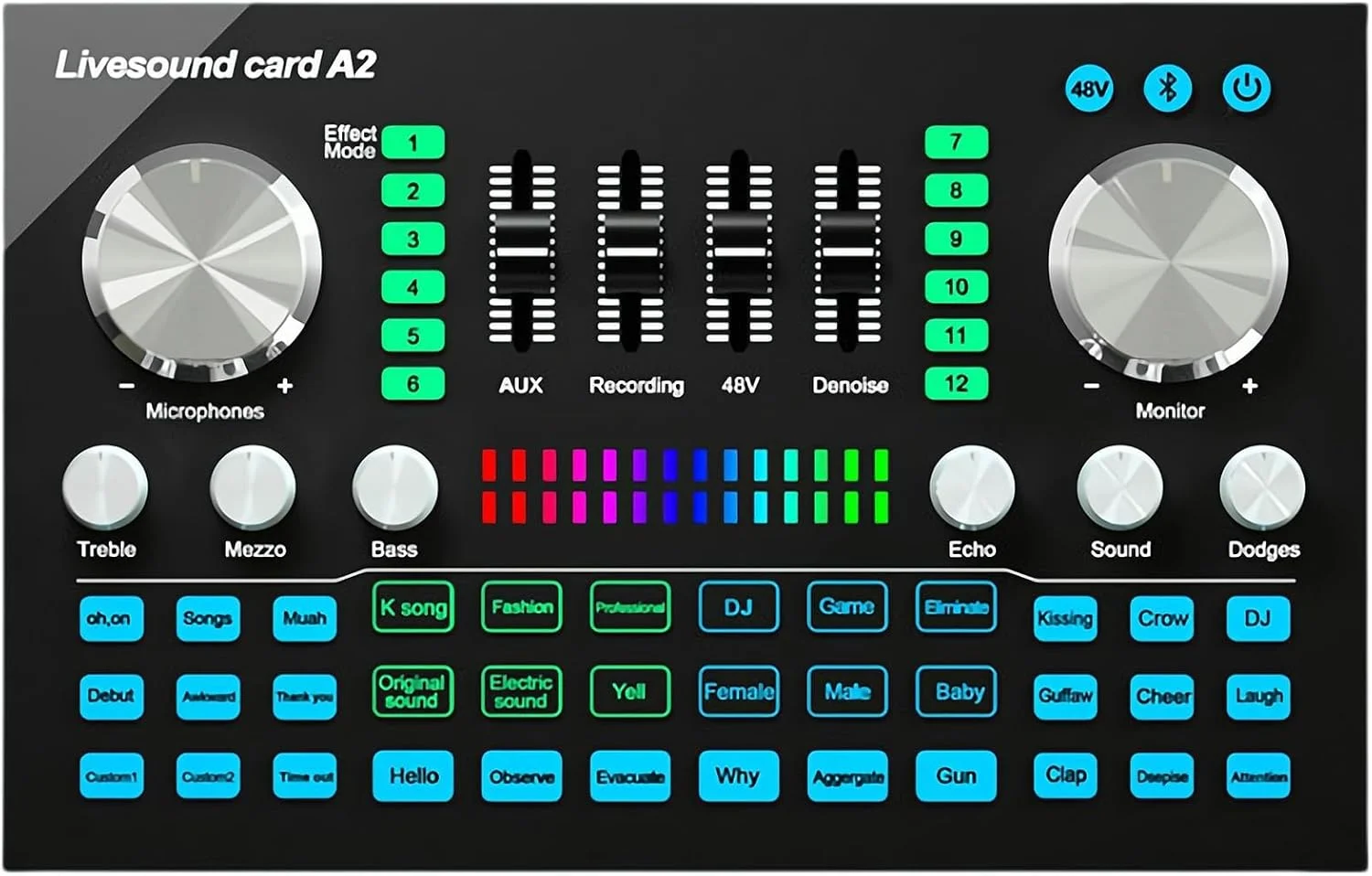This screenshot has height=876, width=1372.
Task: Click the power icon button
Action: [1247, 89]
